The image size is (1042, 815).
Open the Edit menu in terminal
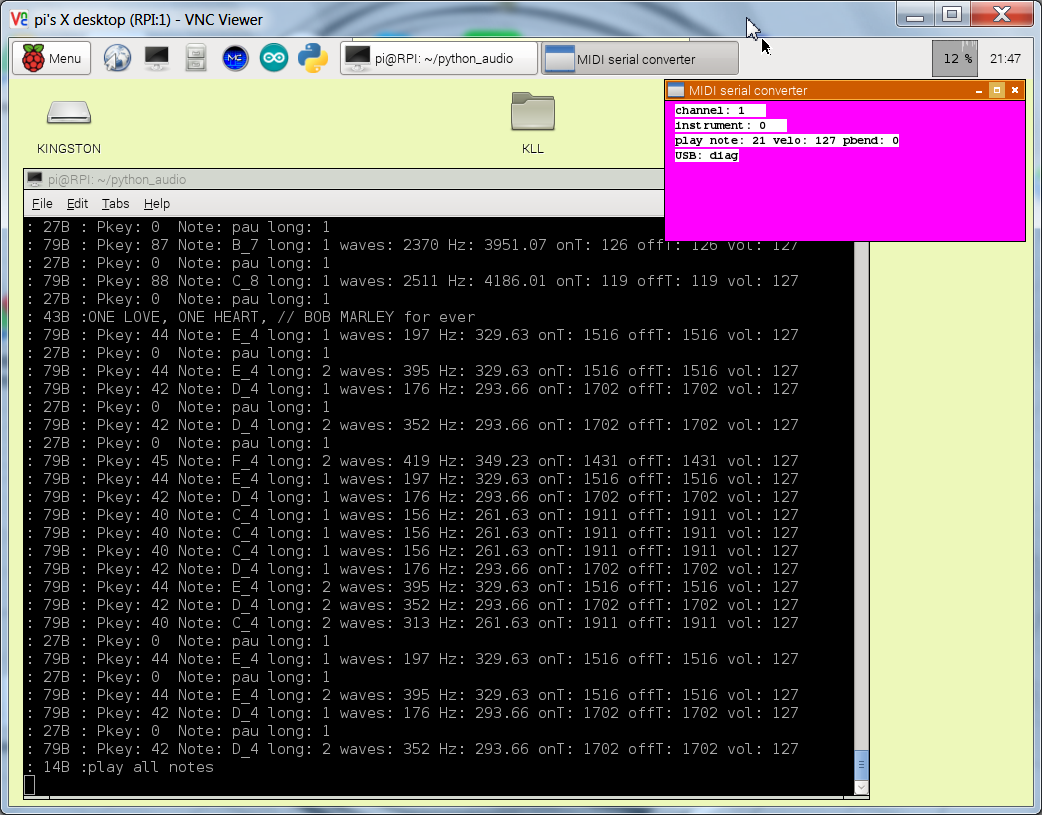(x=77, y=204)
